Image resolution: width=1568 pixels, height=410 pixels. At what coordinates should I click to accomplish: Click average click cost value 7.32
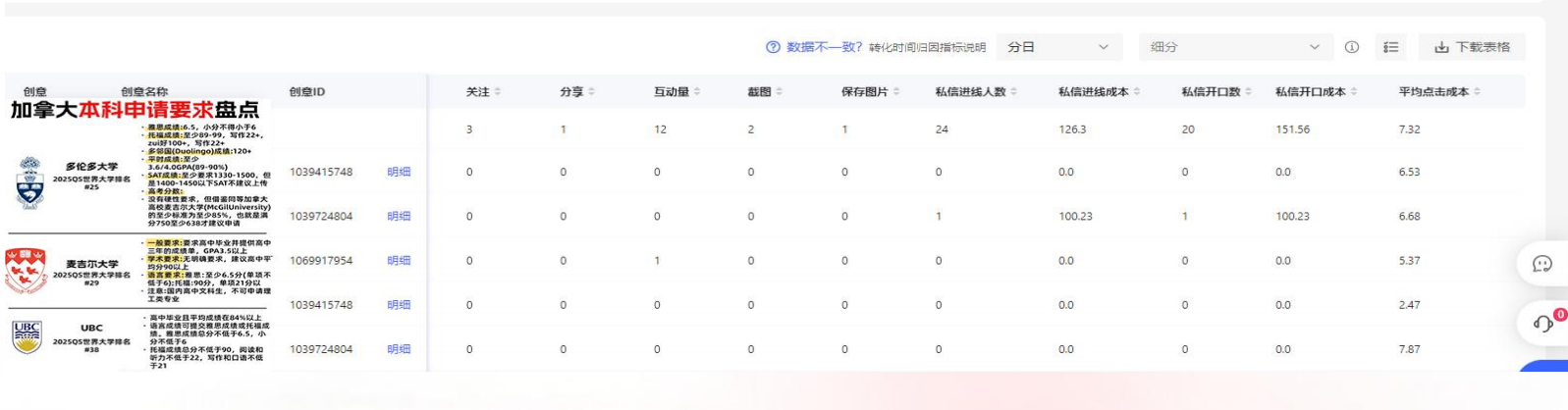[1409, 128]
